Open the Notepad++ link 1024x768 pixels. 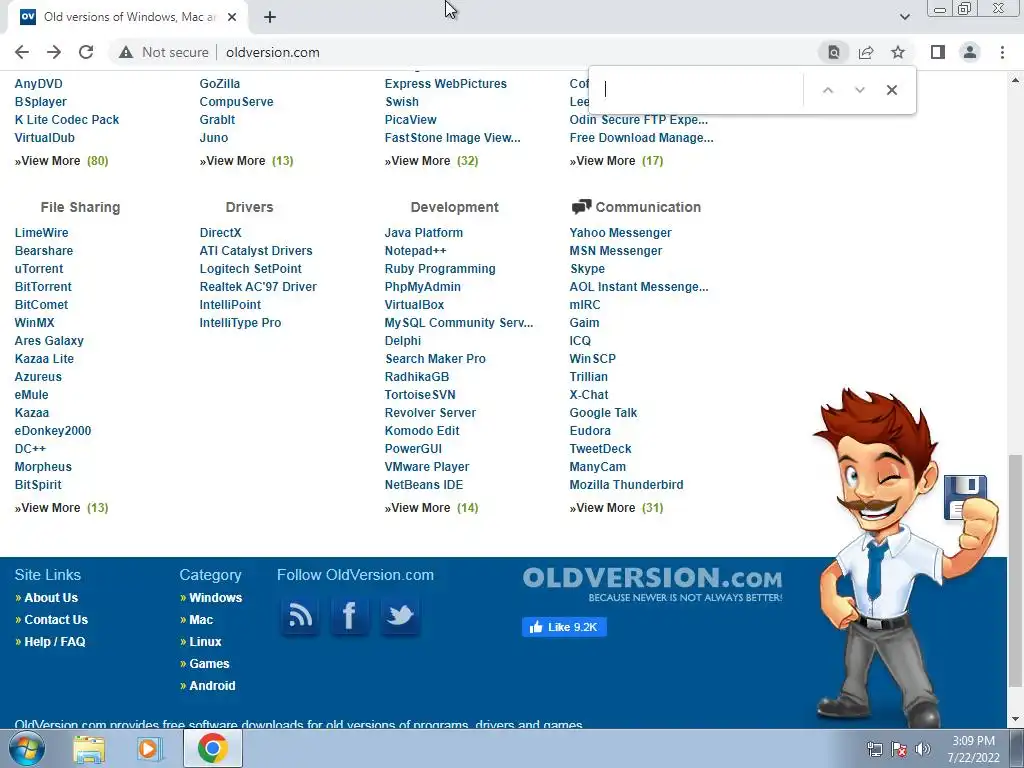point(415,251)
